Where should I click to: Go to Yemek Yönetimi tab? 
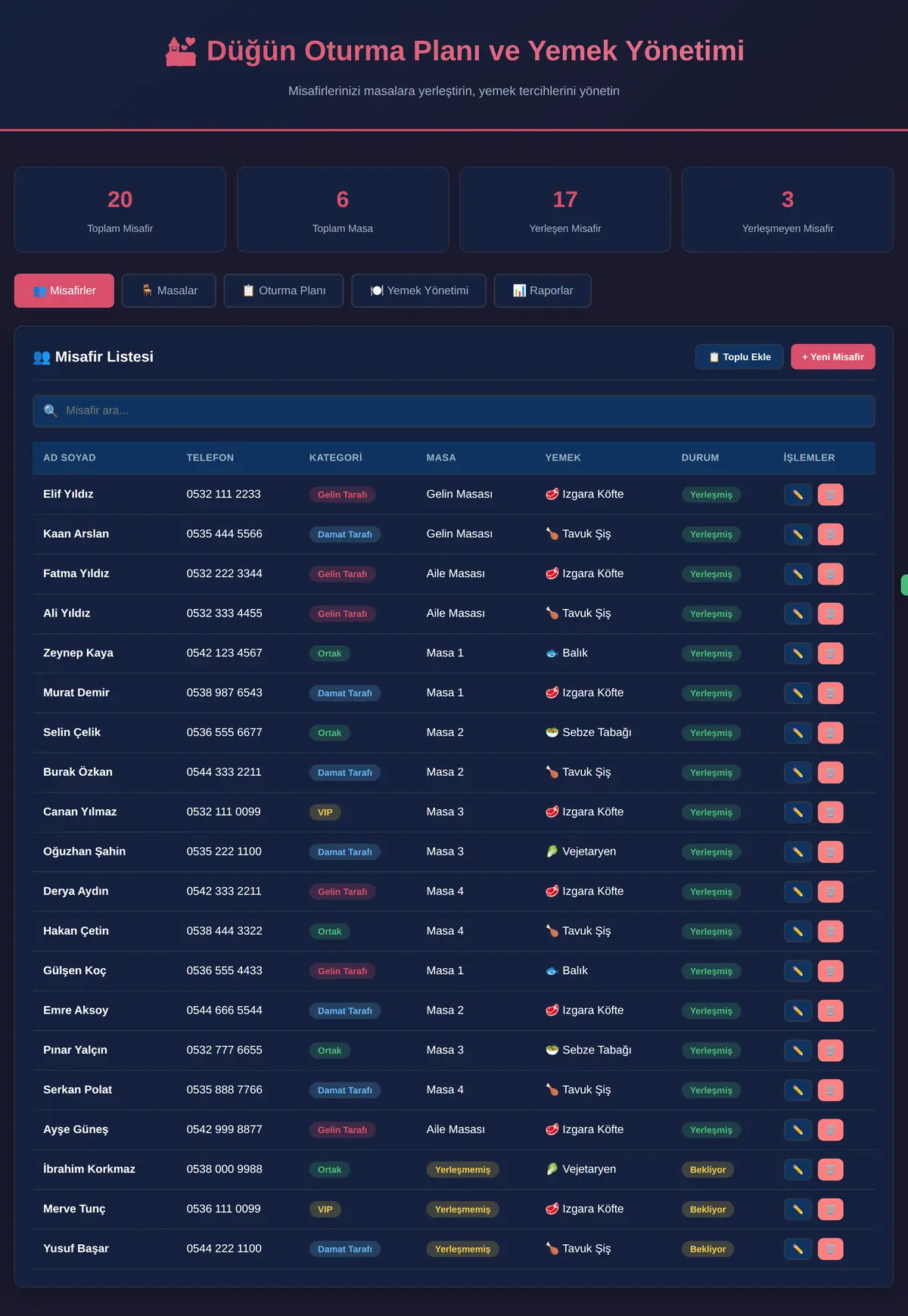click(418, 290)
